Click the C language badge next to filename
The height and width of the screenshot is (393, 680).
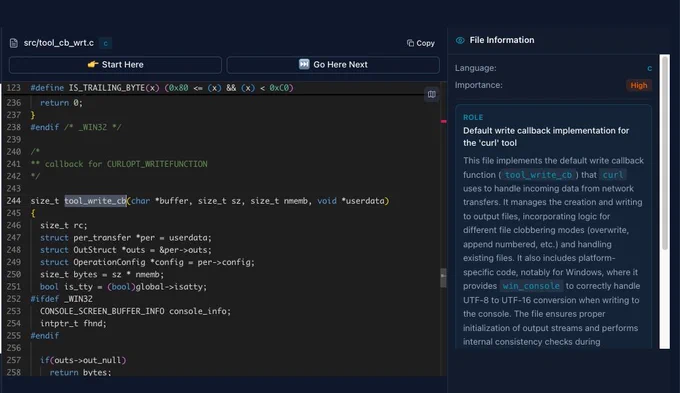pyautogui.click(x=105, y=43)
